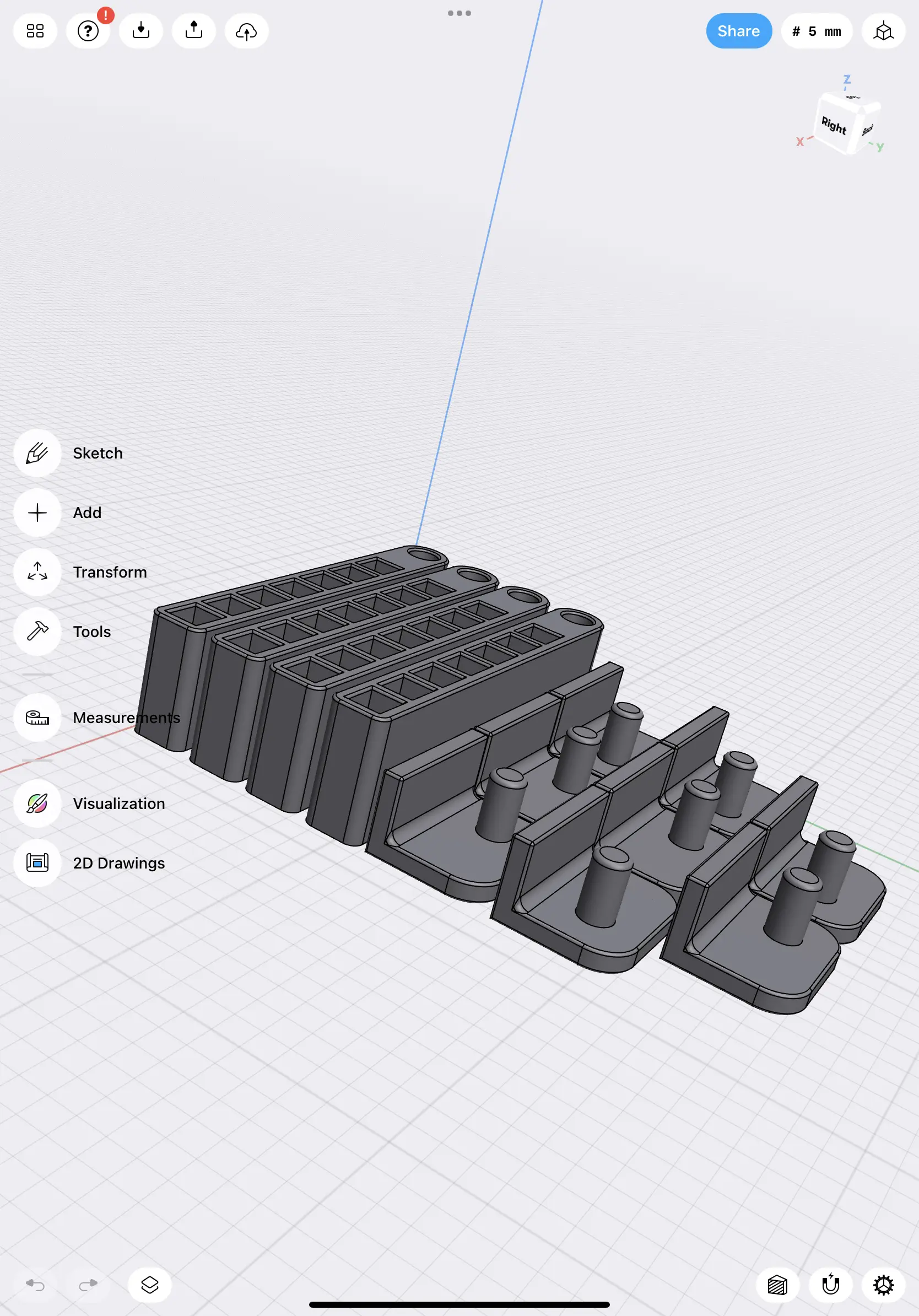919x1316 pixels.
Task: Open the cloud sync upload icon
Action: click(x=246, y=31)
